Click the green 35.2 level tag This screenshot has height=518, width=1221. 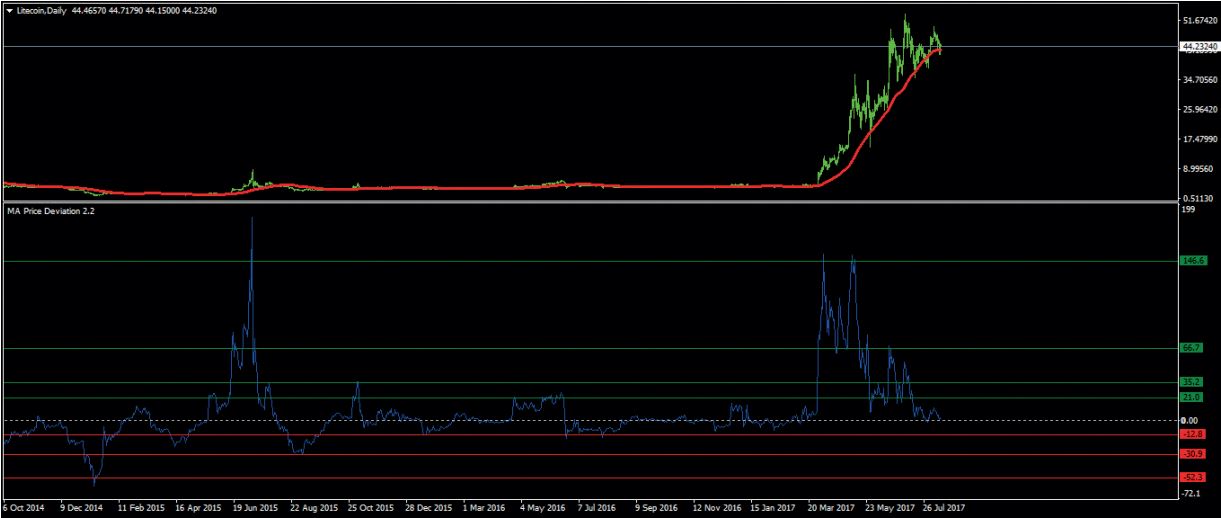(x=1190, y=382)
